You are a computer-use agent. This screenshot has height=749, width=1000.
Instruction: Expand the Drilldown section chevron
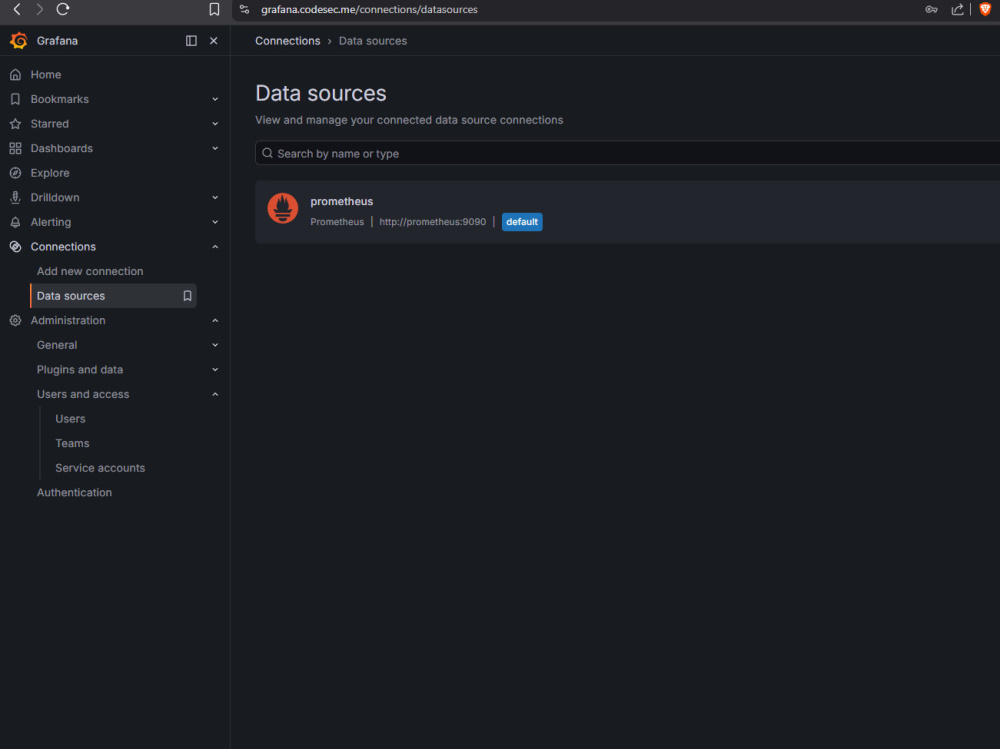[x=215, y=198]
